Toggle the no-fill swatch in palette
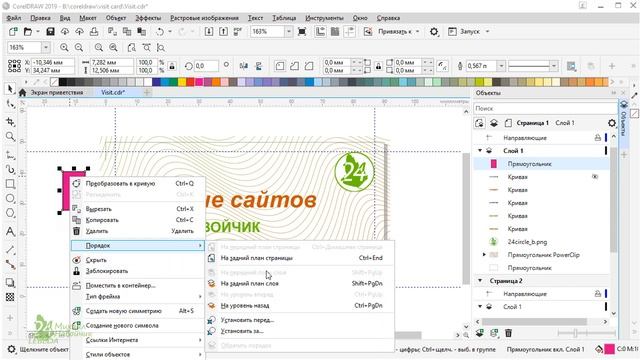This screenshot has height=360, width=640. coord(54,82)
